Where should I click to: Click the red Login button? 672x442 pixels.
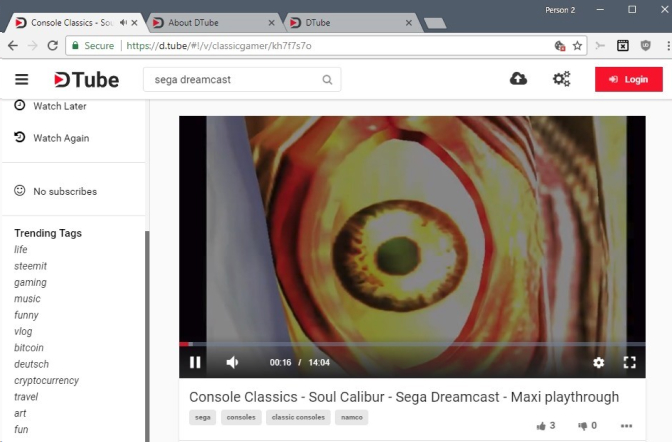(629, 79)
